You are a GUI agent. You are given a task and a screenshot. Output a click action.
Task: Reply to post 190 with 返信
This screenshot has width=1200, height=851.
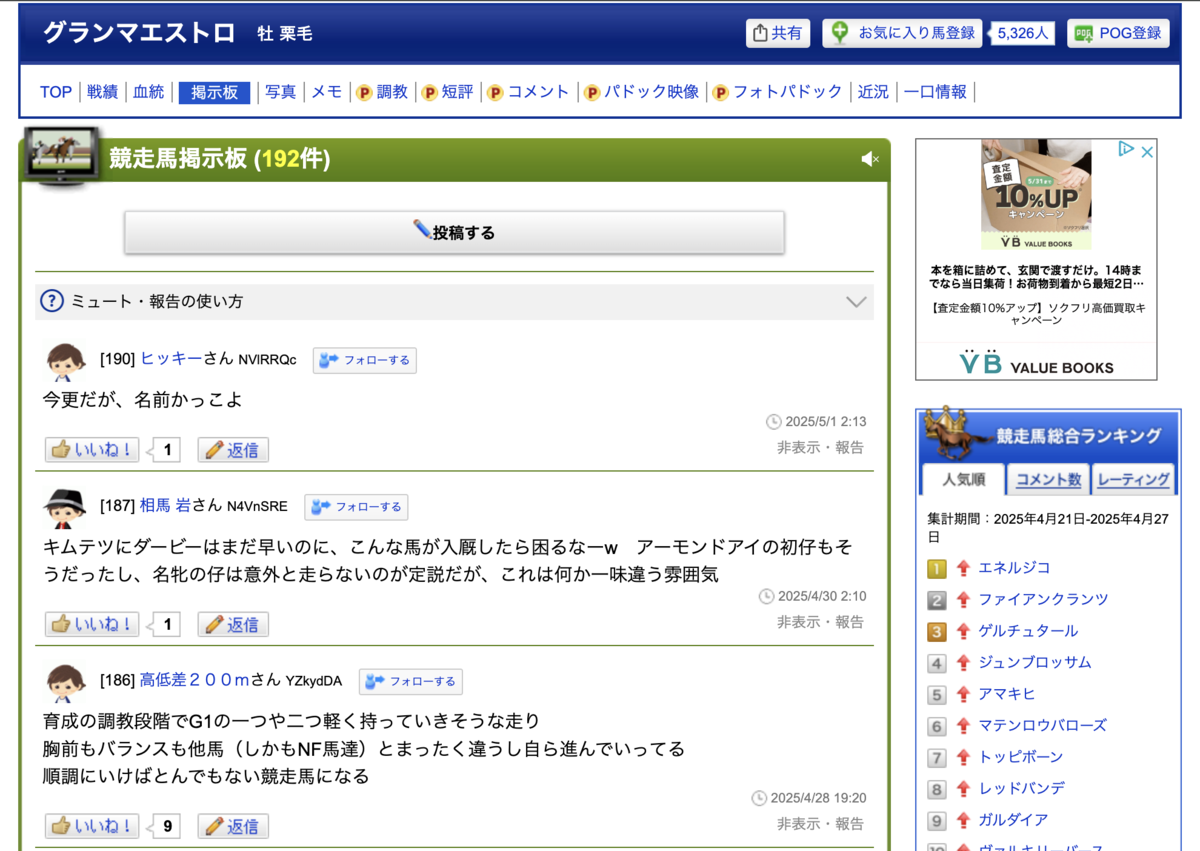coord(233,450)
